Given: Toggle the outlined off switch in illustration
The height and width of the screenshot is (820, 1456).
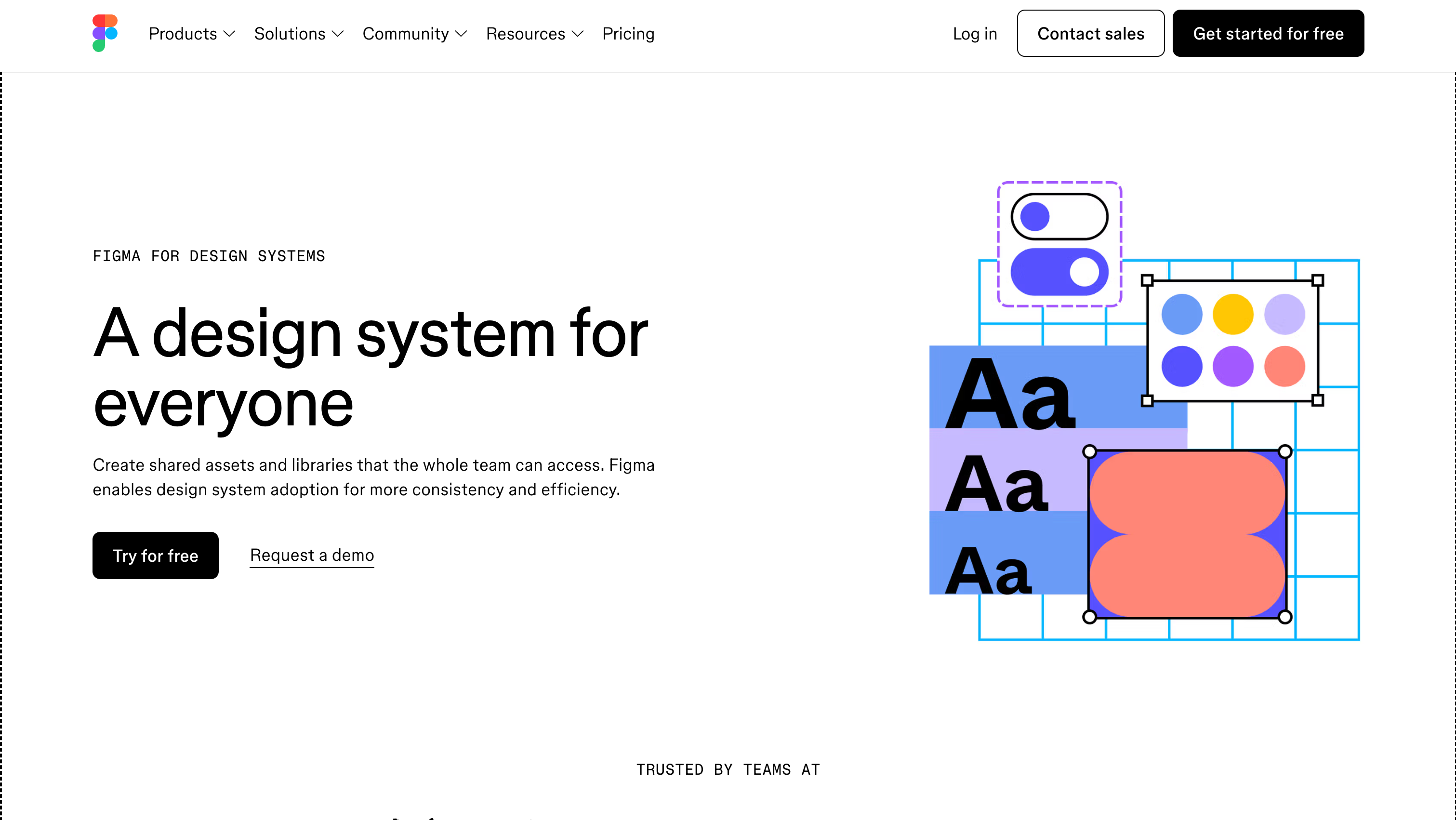Looking at the screenshot, I should [x=1059, y=217].
